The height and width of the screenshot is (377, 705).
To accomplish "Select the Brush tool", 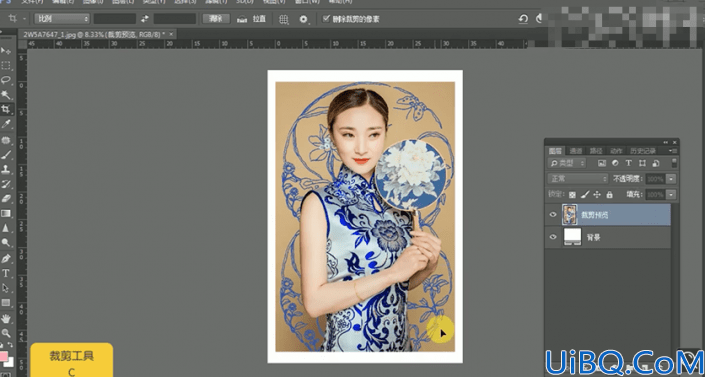I will 6,155.
